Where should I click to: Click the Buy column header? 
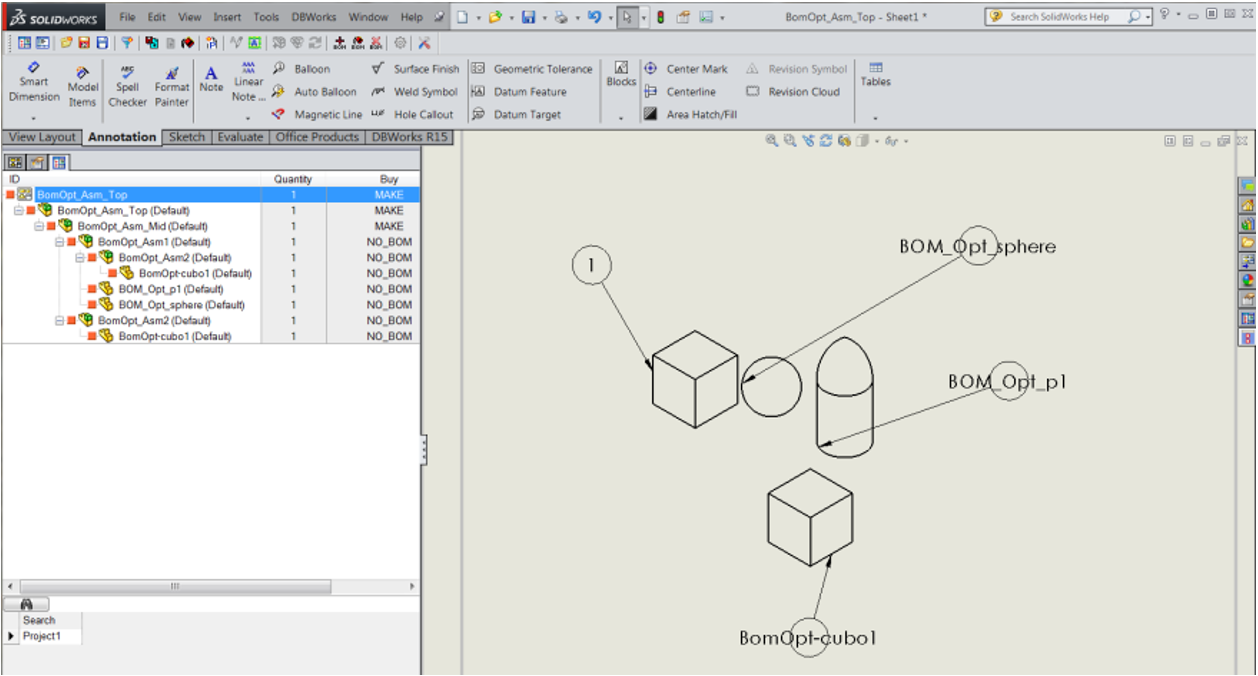pyautogui.click(x=389, y=179)
